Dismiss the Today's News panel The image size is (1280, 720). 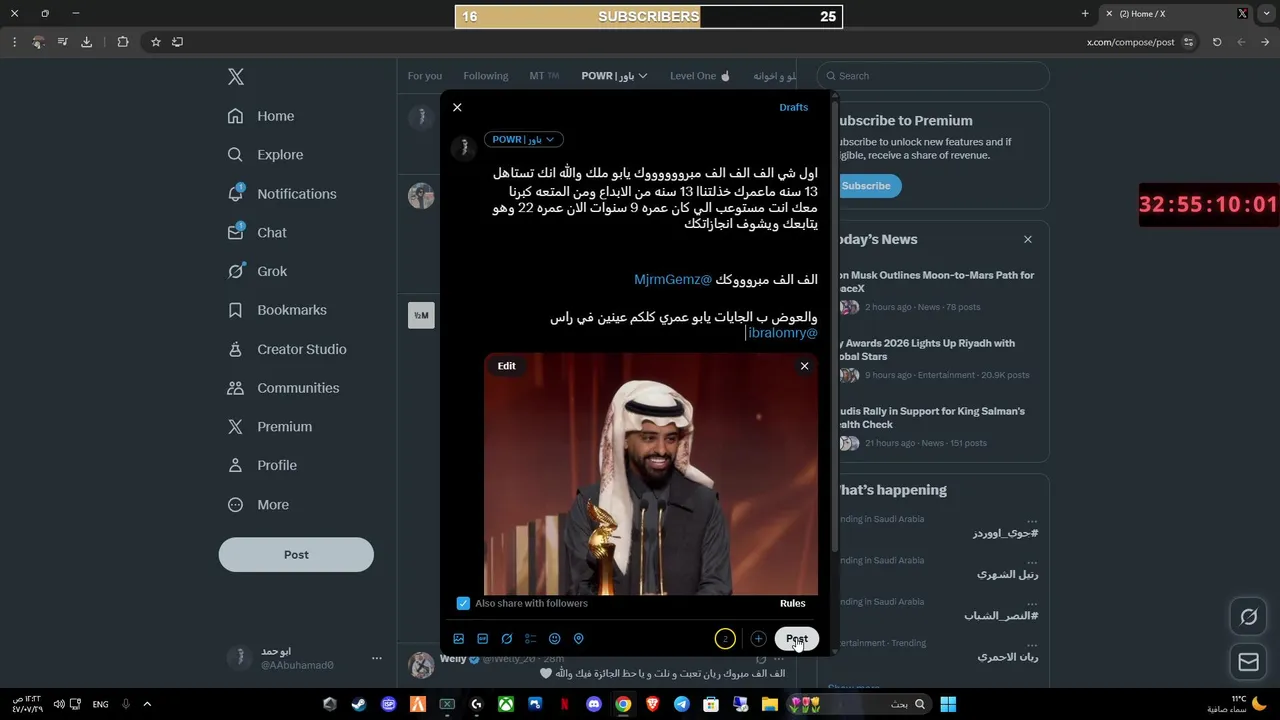point(1028,240)
